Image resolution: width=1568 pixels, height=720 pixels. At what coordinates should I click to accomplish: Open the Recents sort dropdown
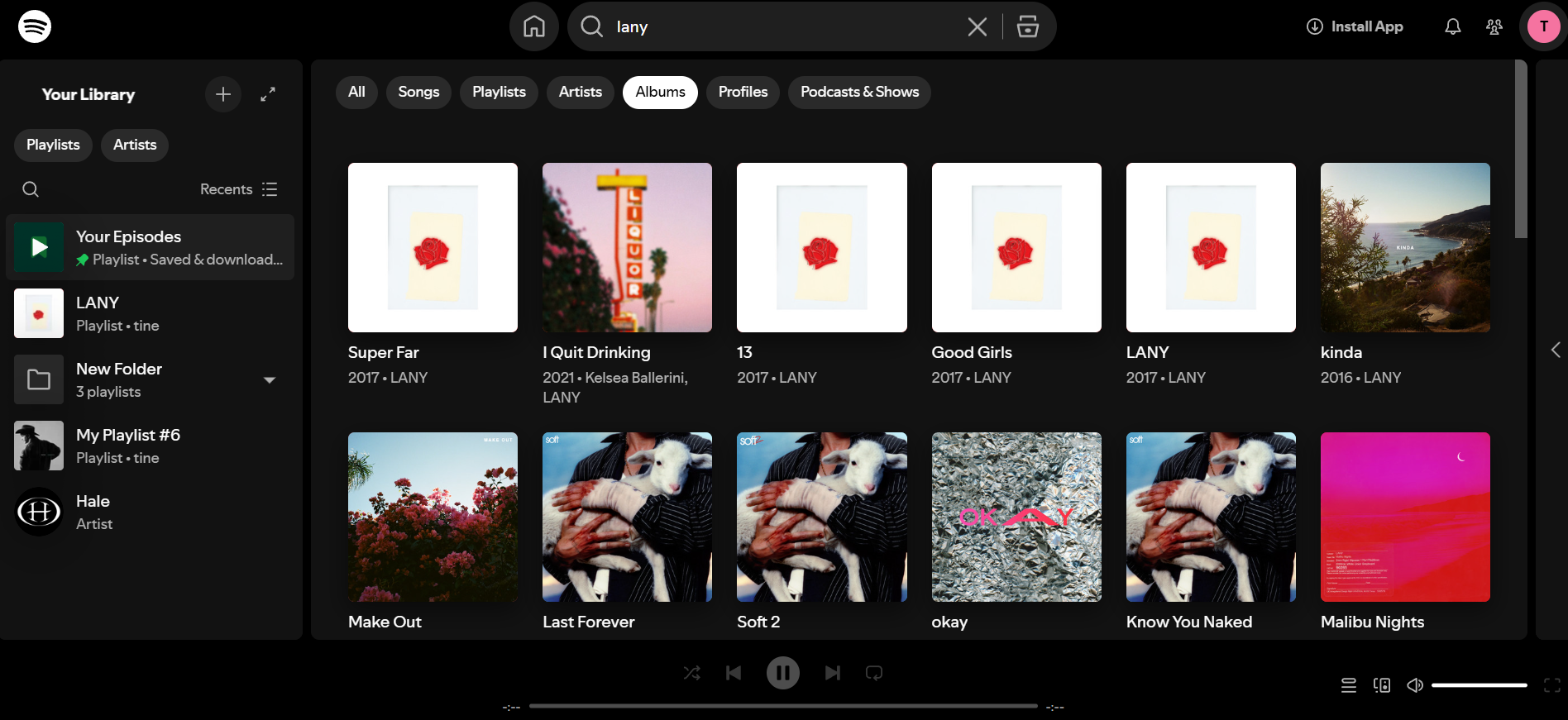pyautogui.click(x=239, y=189)
